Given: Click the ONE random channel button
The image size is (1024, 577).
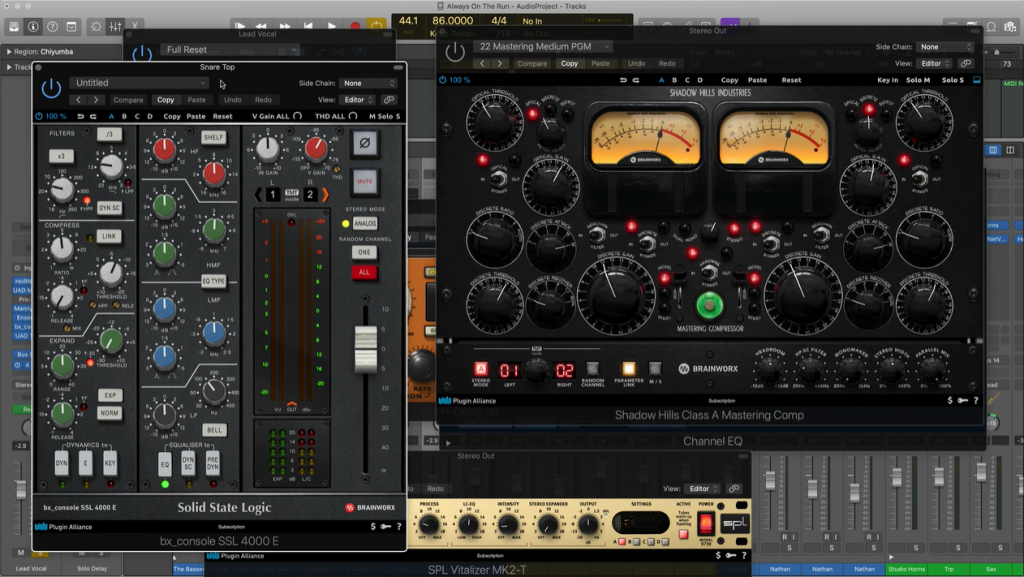Looking at the screenshot, I should tap(364, 252).
